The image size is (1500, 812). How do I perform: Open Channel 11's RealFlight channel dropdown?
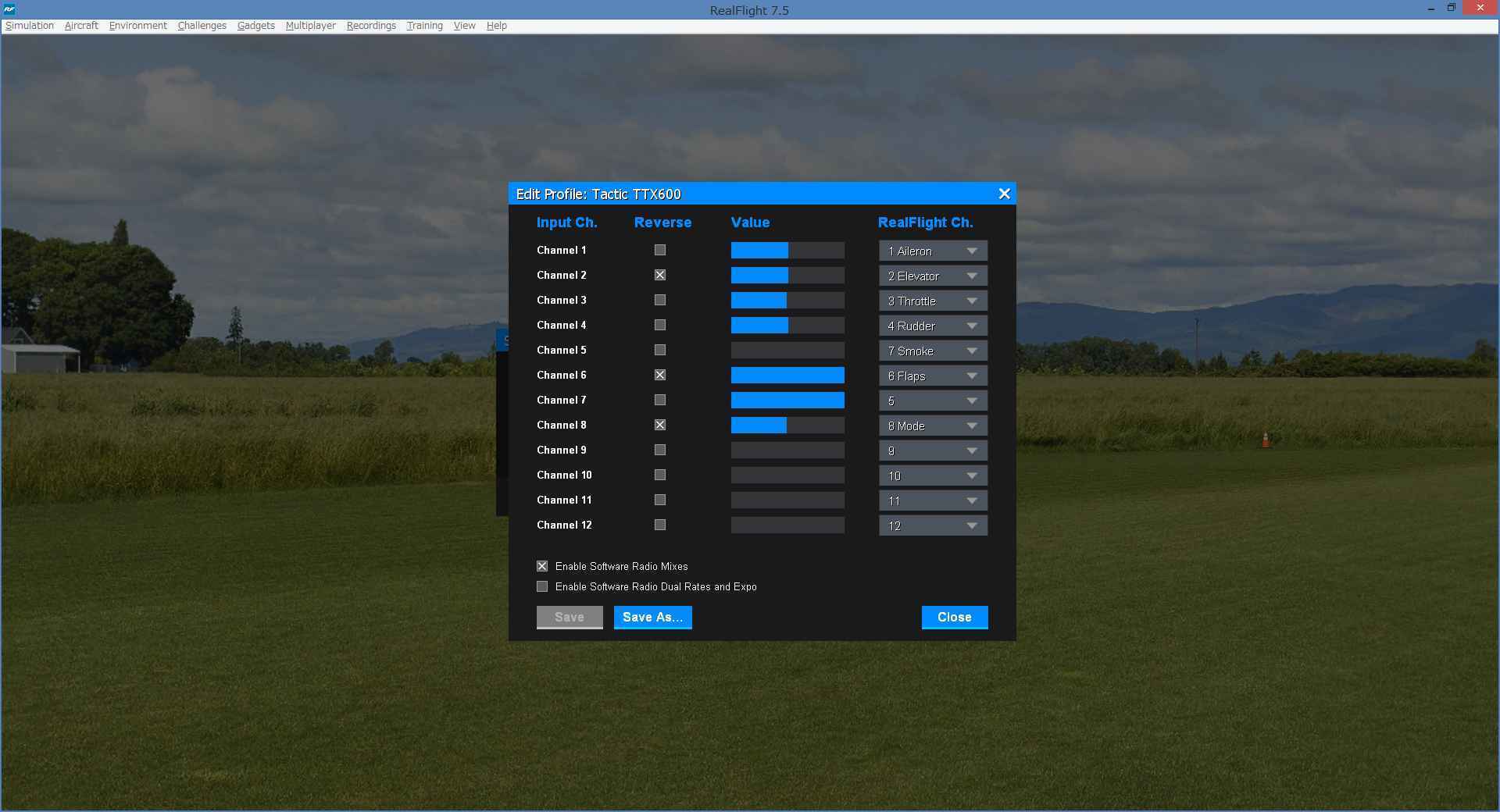click(x=933, y=500)
